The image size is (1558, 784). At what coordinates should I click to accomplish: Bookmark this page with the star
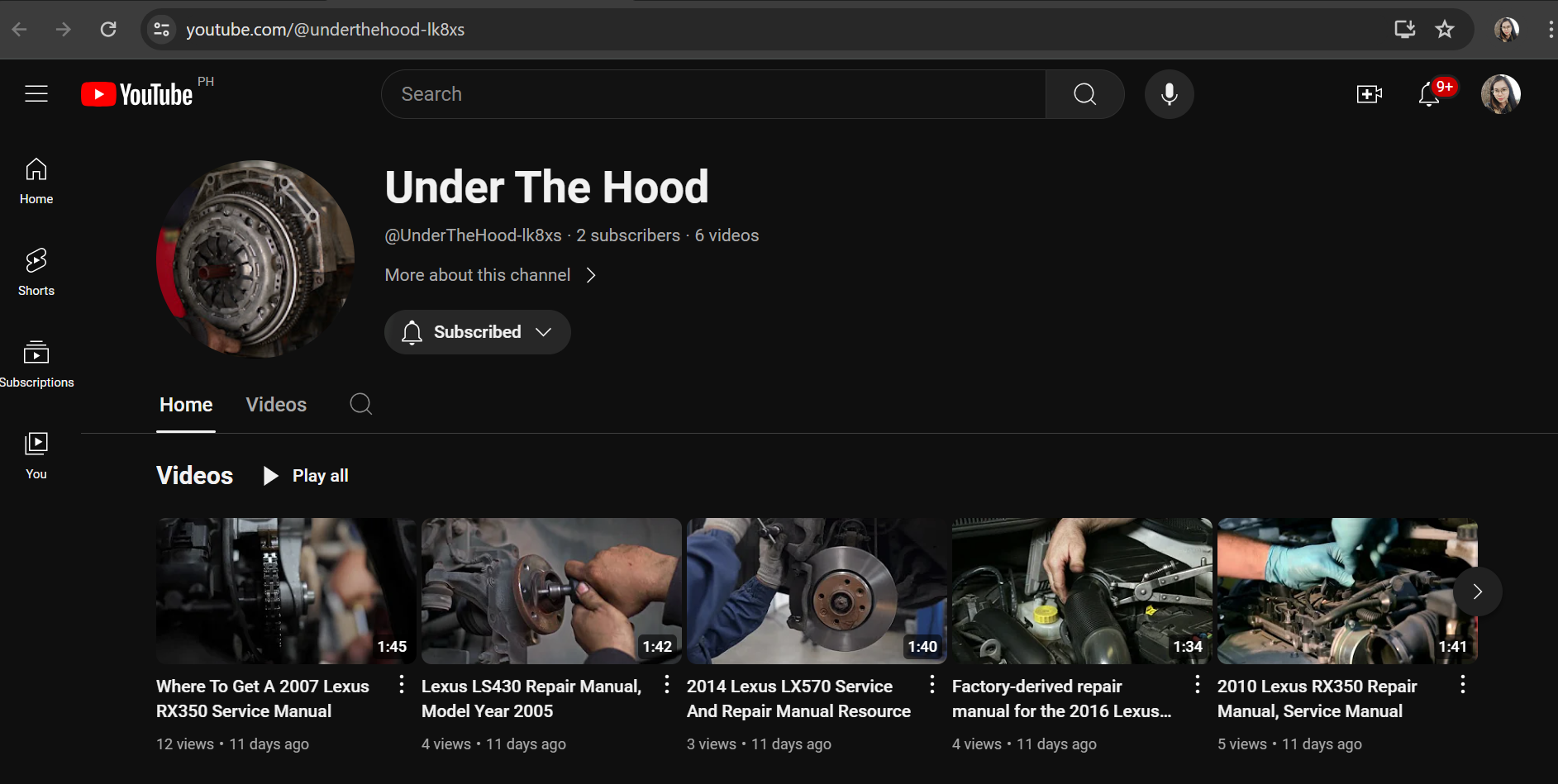click(1445, 30)
